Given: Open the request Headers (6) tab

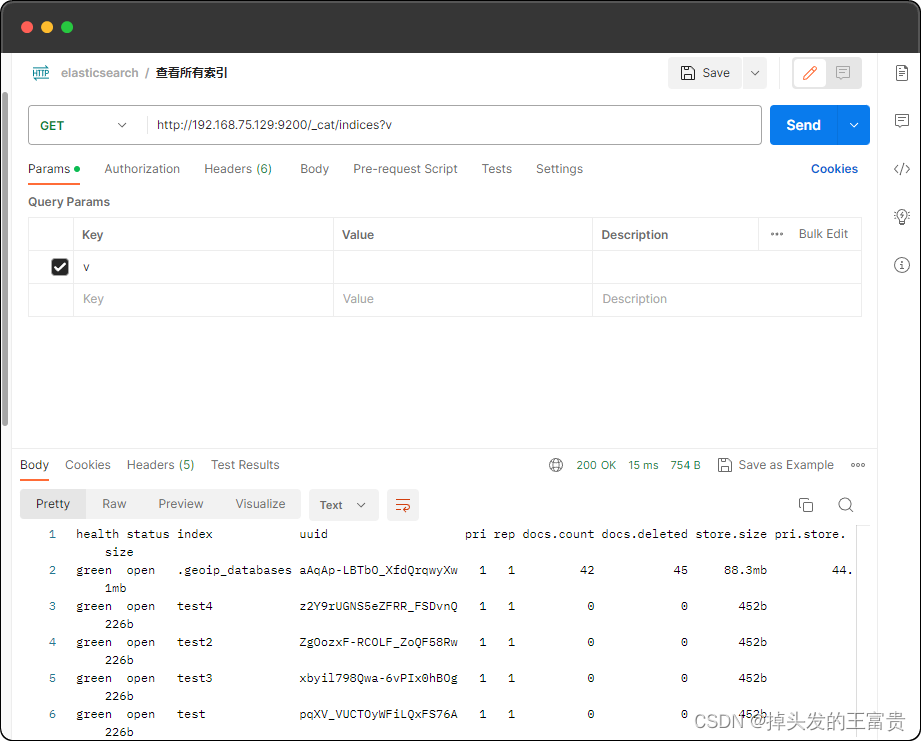Looking at the screenshot, I should [238, 169].
